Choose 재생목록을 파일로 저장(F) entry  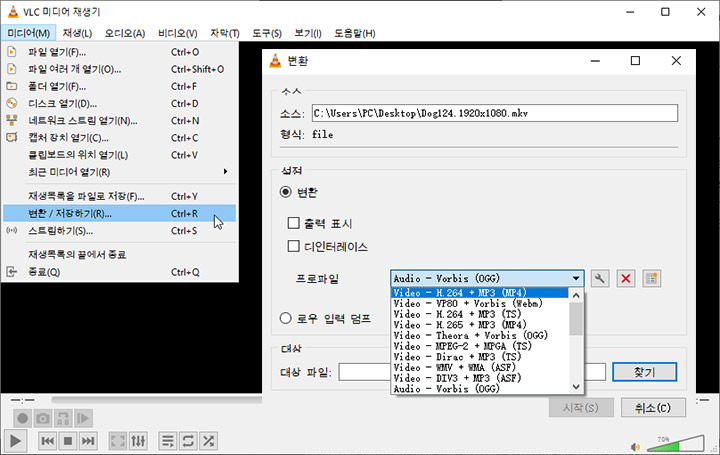tap(119, 196)
